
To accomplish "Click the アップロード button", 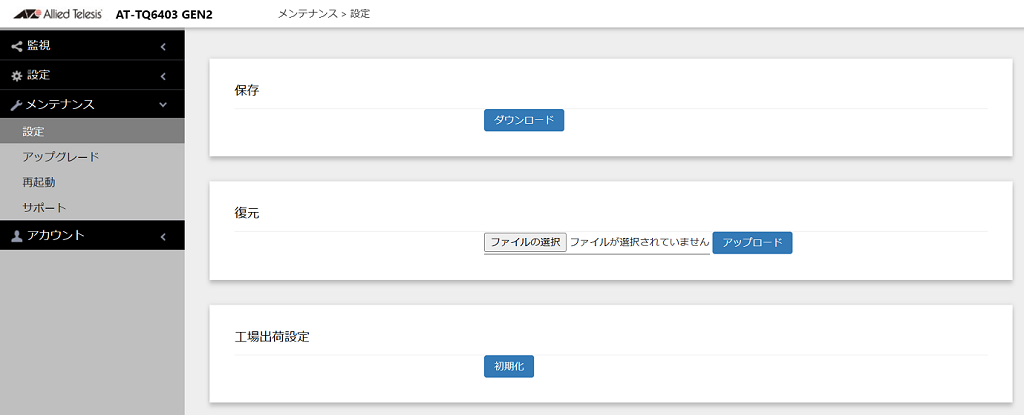I will 752,242.
